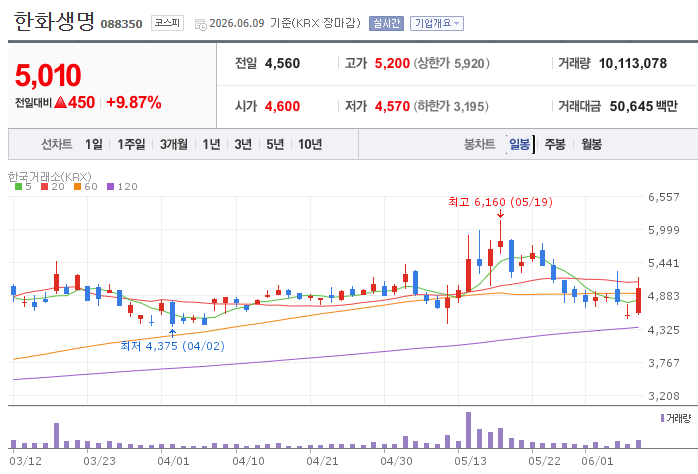
Task: Click the +9.87% change rate
Action: [134, 102]
